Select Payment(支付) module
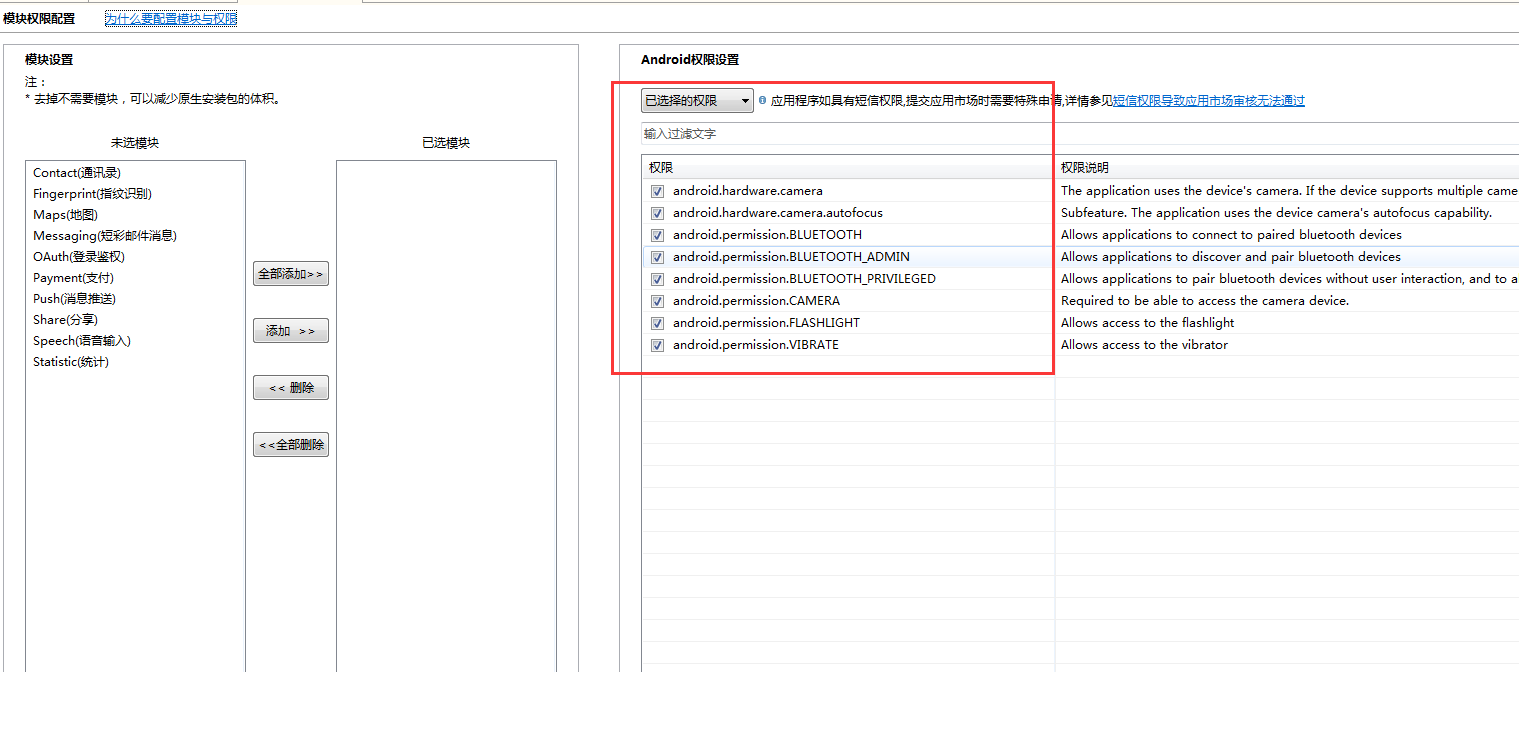Viewport: 1519px width, 740px height. (73, 278)
